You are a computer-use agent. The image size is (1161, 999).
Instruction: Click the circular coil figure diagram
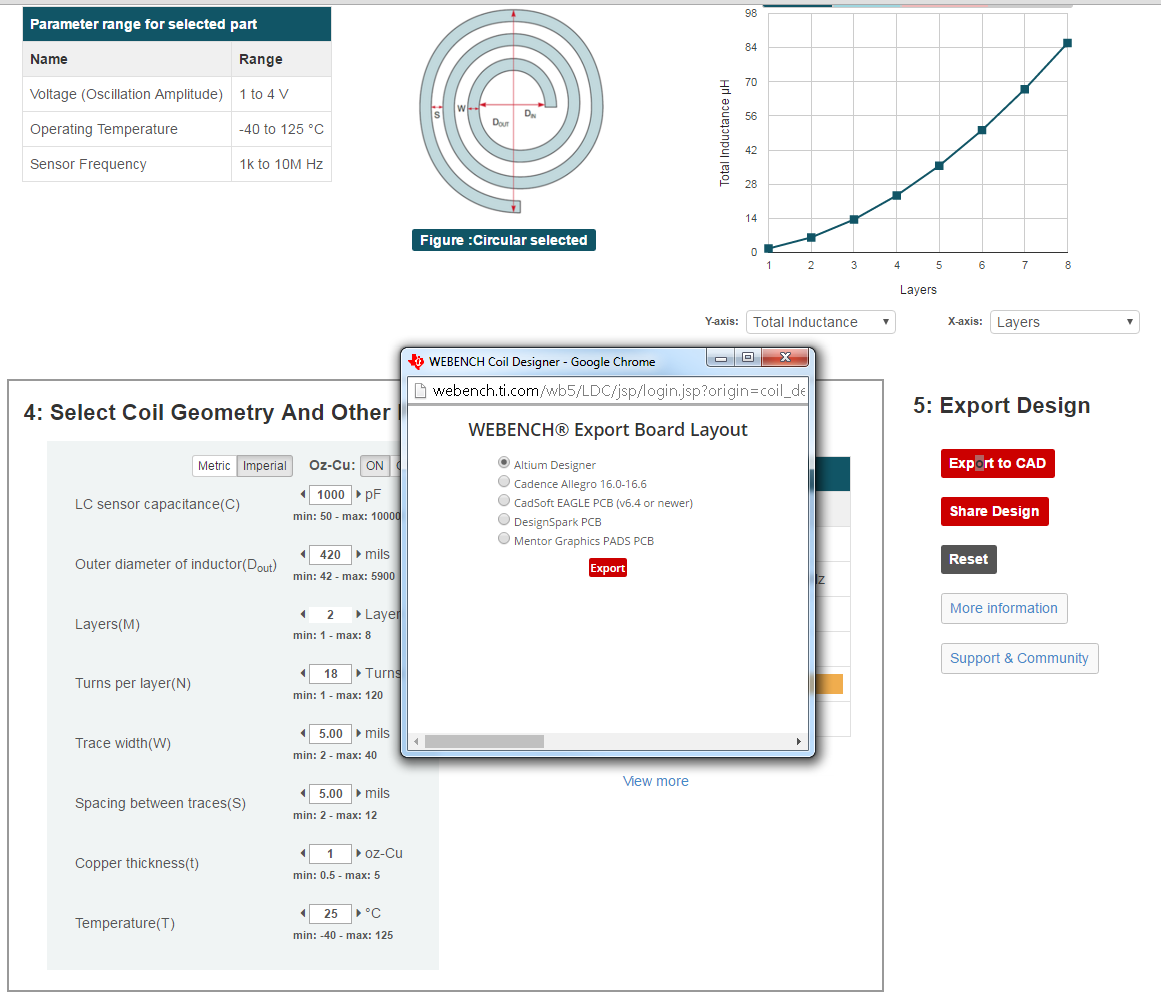tap(512, 111)
